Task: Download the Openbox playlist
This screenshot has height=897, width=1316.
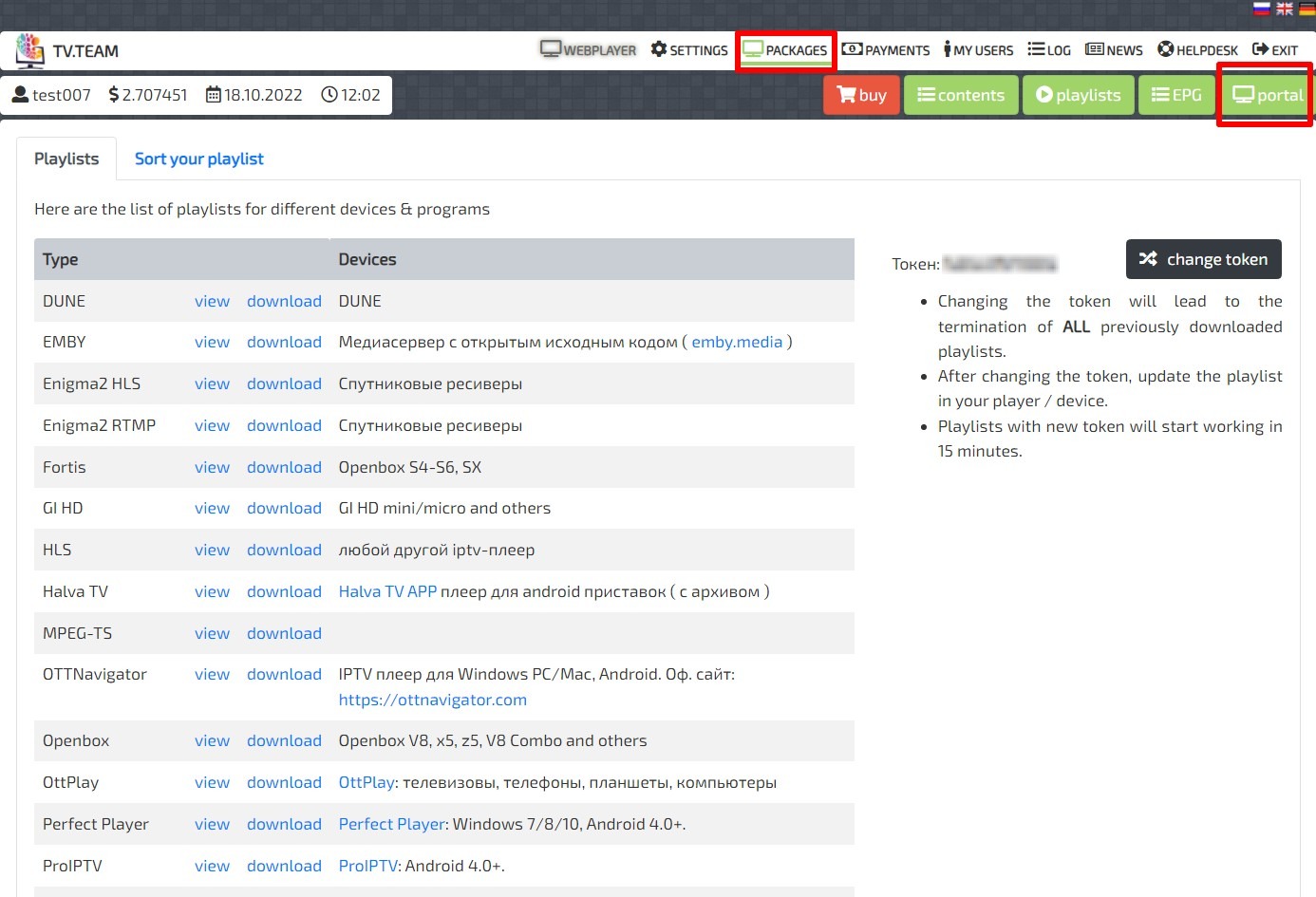Action: (x=284, y=740)
